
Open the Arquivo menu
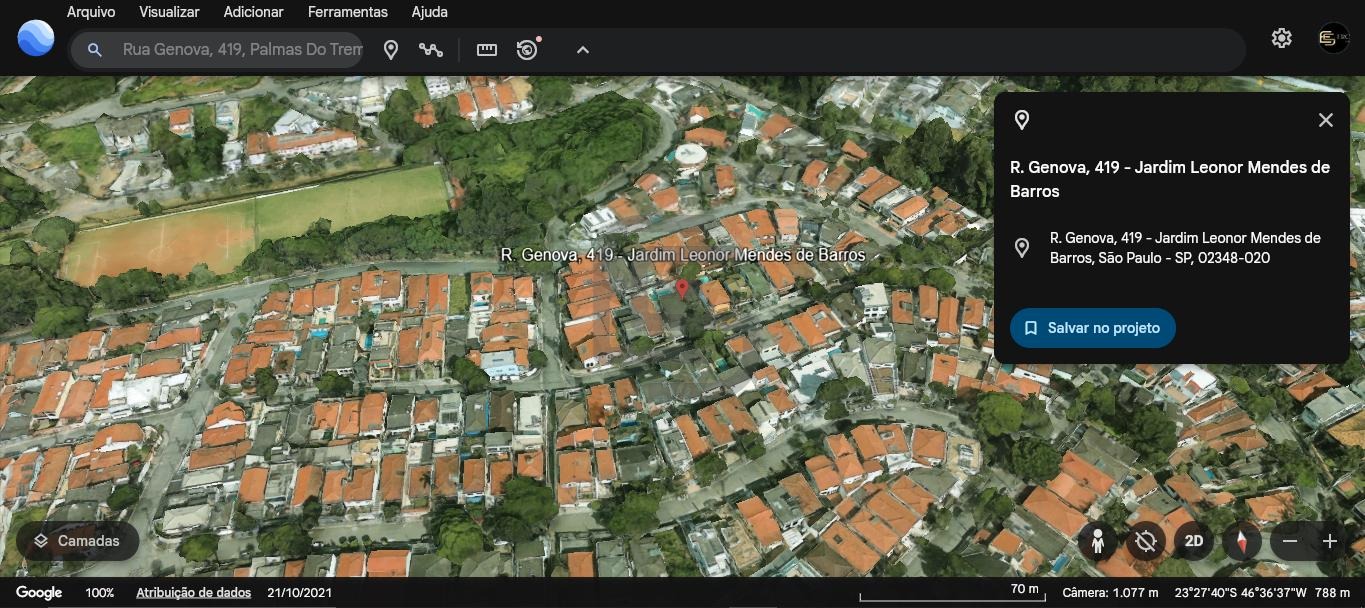[91, 12]
